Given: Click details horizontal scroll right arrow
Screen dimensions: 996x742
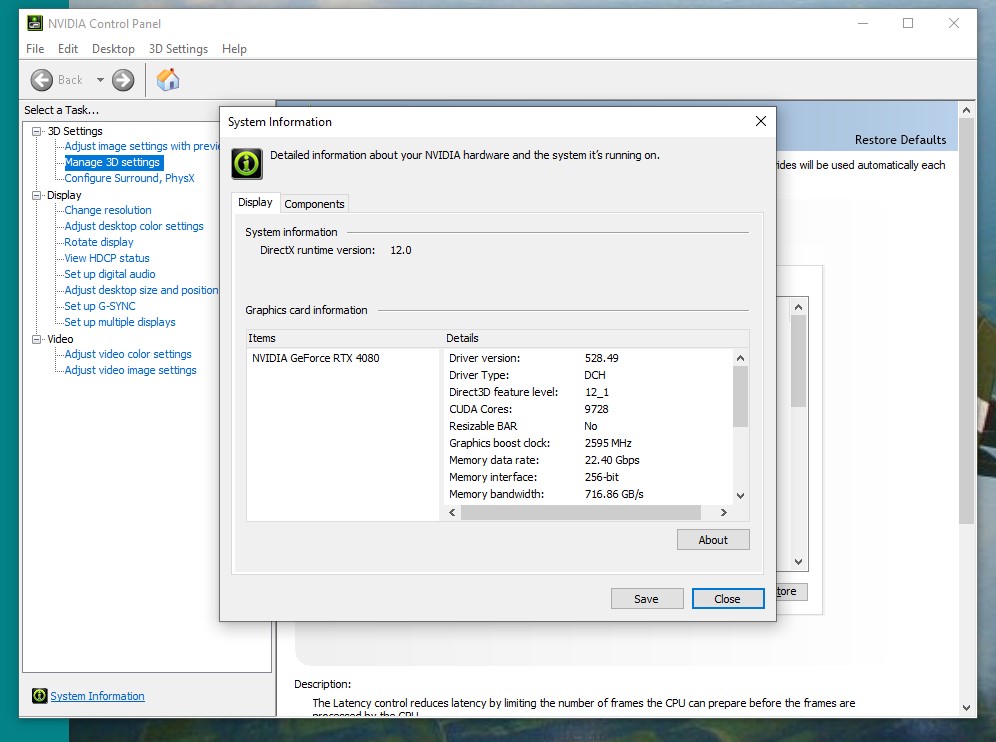Looking at the screenshot, I should pyautogui.click(x=723, y=513).
